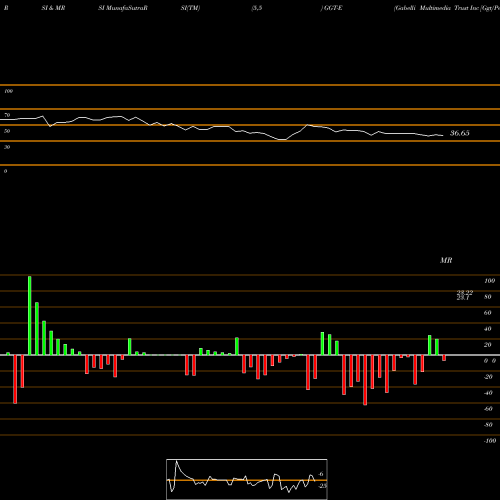Click the 70 level label on RSI axis

(7, 115)
